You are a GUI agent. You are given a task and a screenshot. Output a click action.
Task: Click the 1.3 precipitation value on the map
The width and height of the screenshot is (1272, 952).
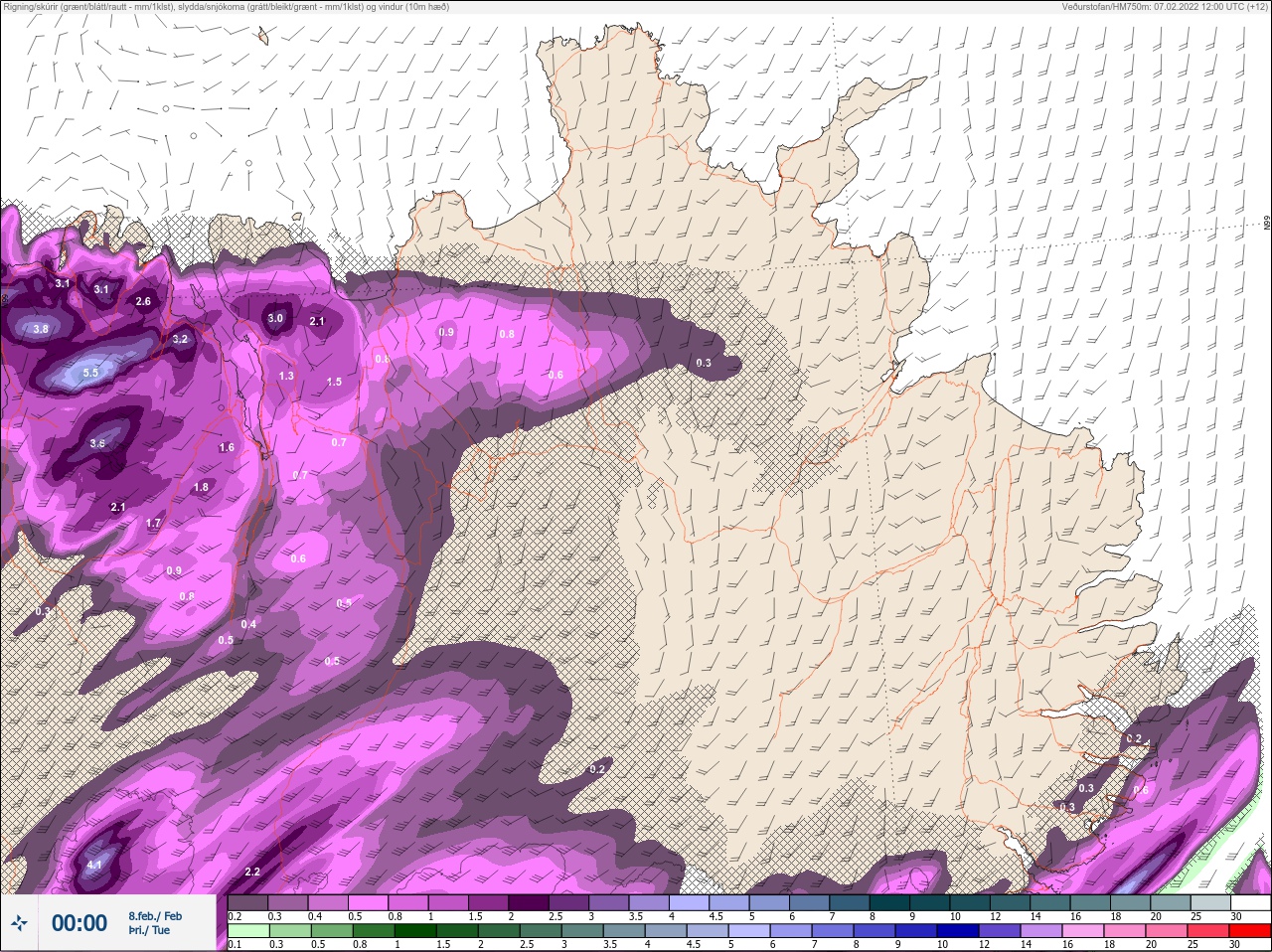click(x=286, y=376)
